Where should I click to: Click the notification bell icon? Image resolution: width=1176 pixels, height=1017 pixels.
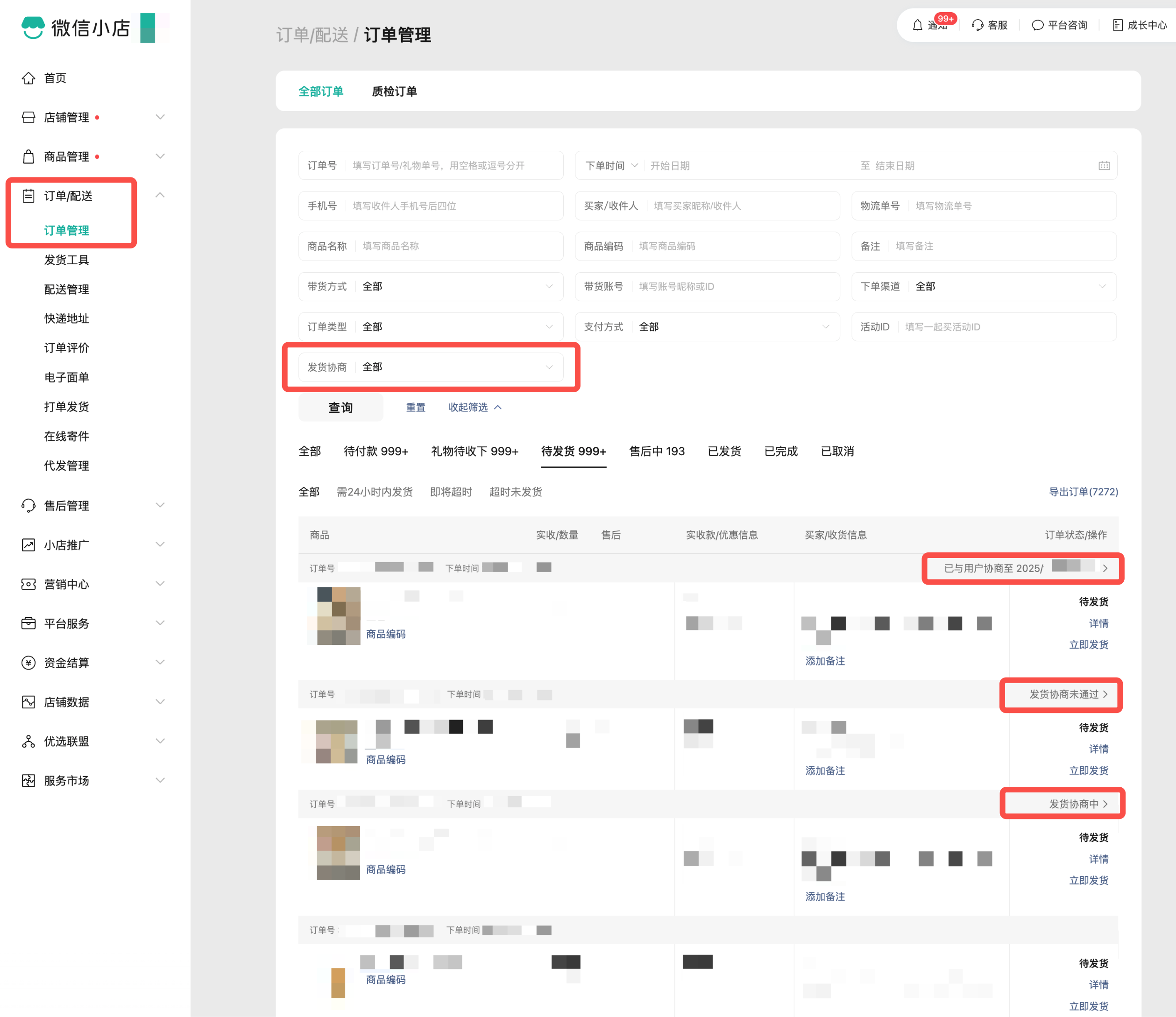(x=917, y=26)
